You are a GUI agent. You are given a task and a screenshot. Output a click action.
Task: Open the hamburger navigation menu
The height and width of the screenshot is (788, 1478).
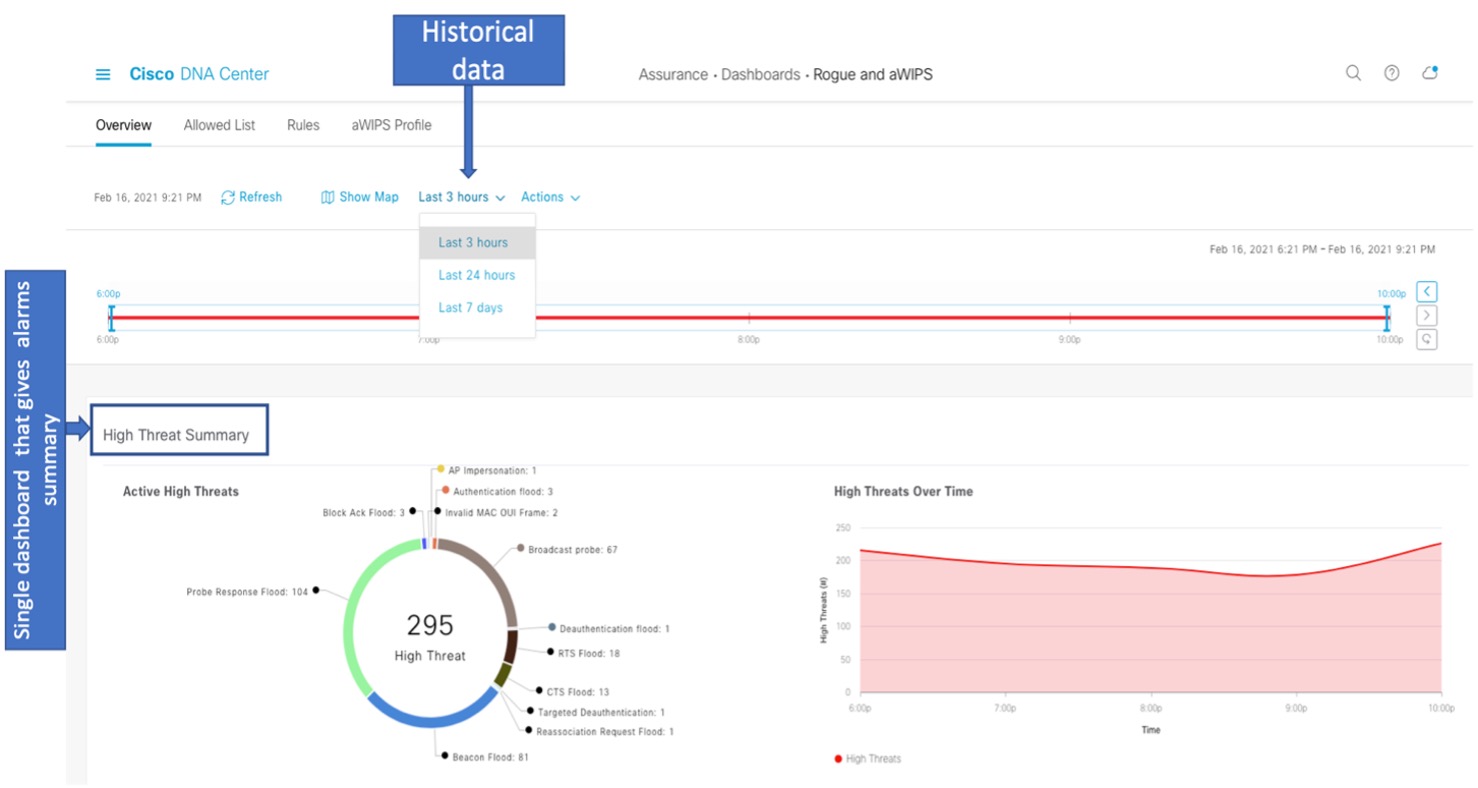[103, 75]
